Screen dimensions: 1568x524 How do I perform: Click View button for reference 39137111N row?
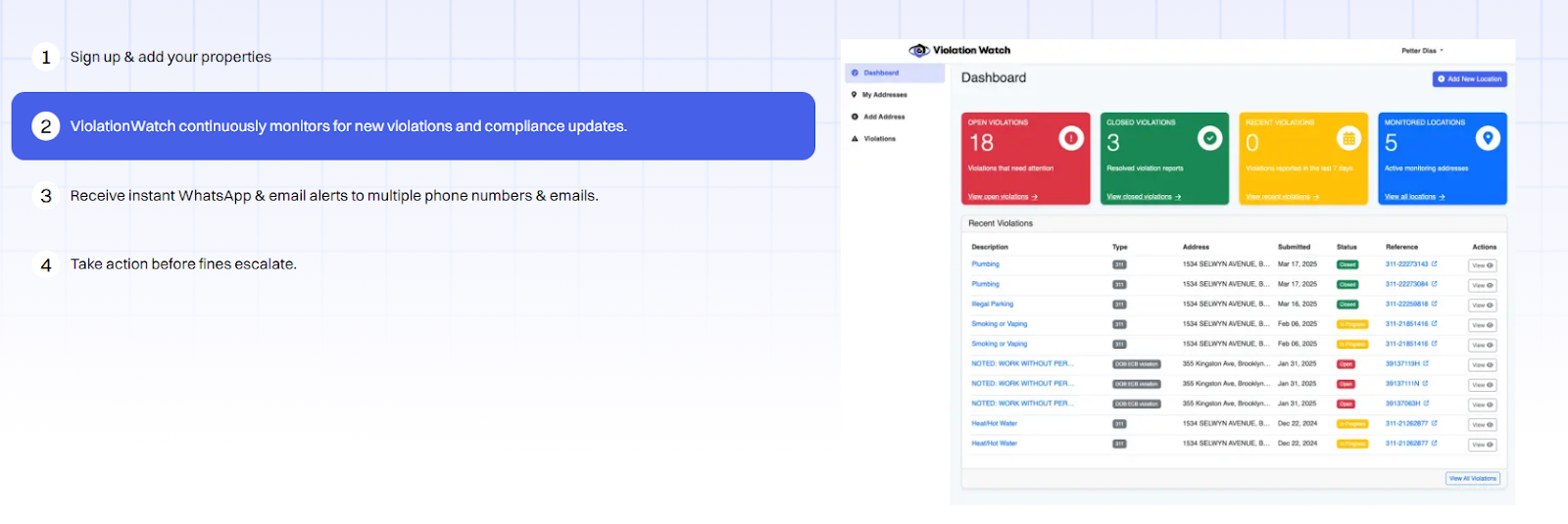(1482, 385)
